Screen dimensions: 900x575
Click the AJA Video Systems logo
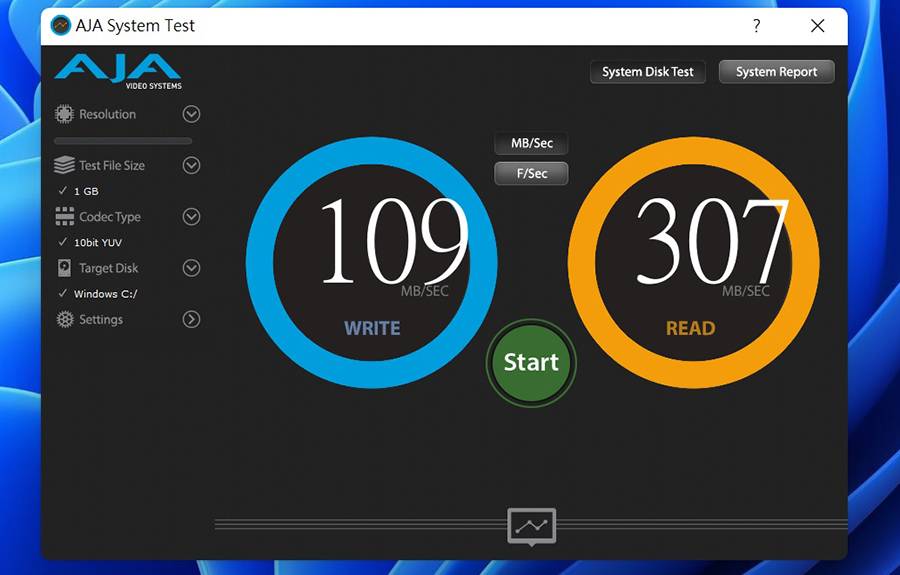(x=118, y=72)
